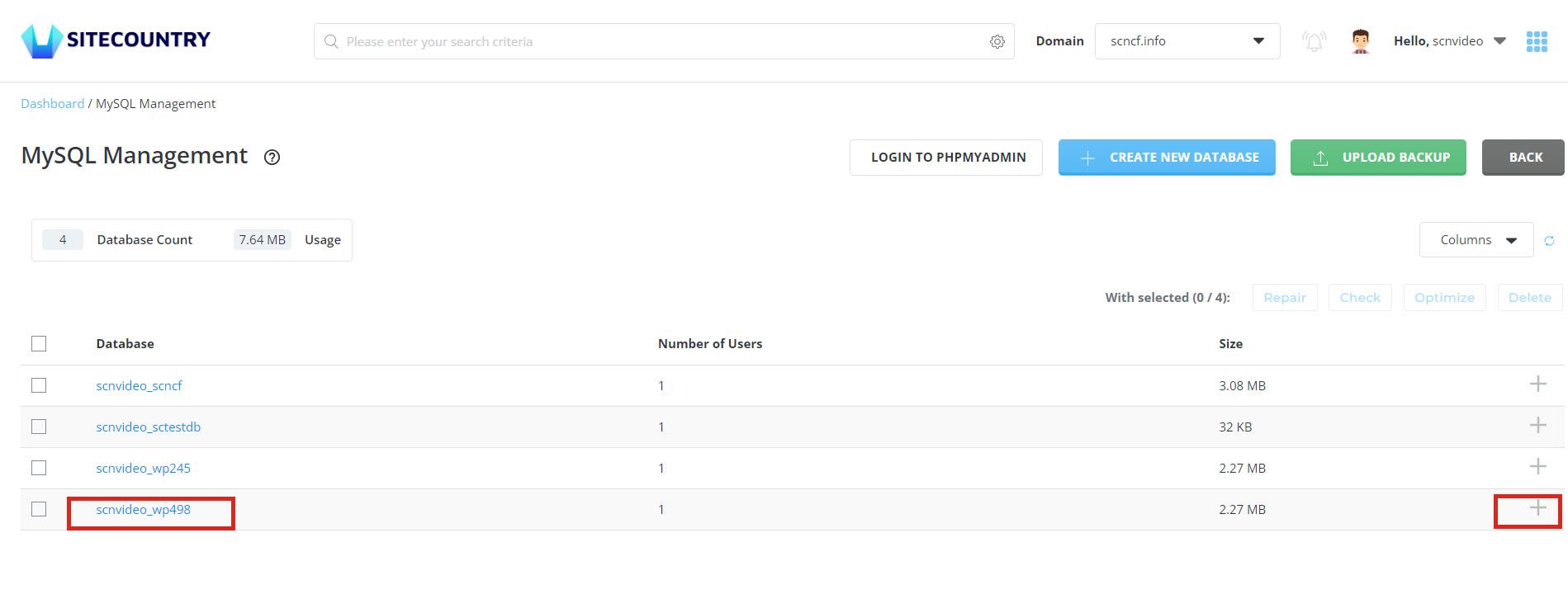Viewport: 1568px width, 613px height.
Task: Expand scnvideo_sctestdb row plus icon
Action: point(1537,425)
